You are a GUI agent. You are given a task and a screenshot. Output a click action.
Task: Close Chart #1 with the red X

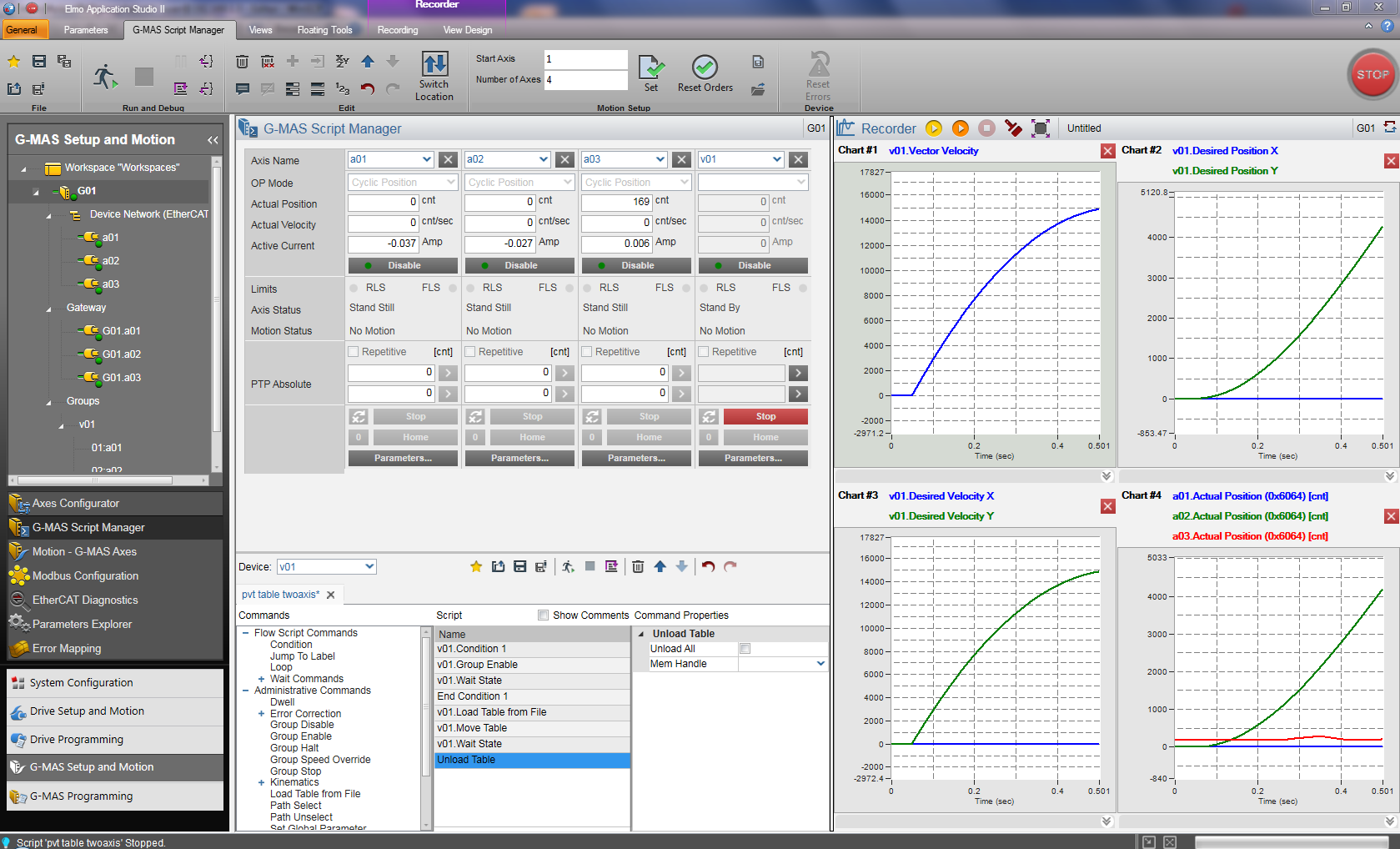pos(1107,151)
